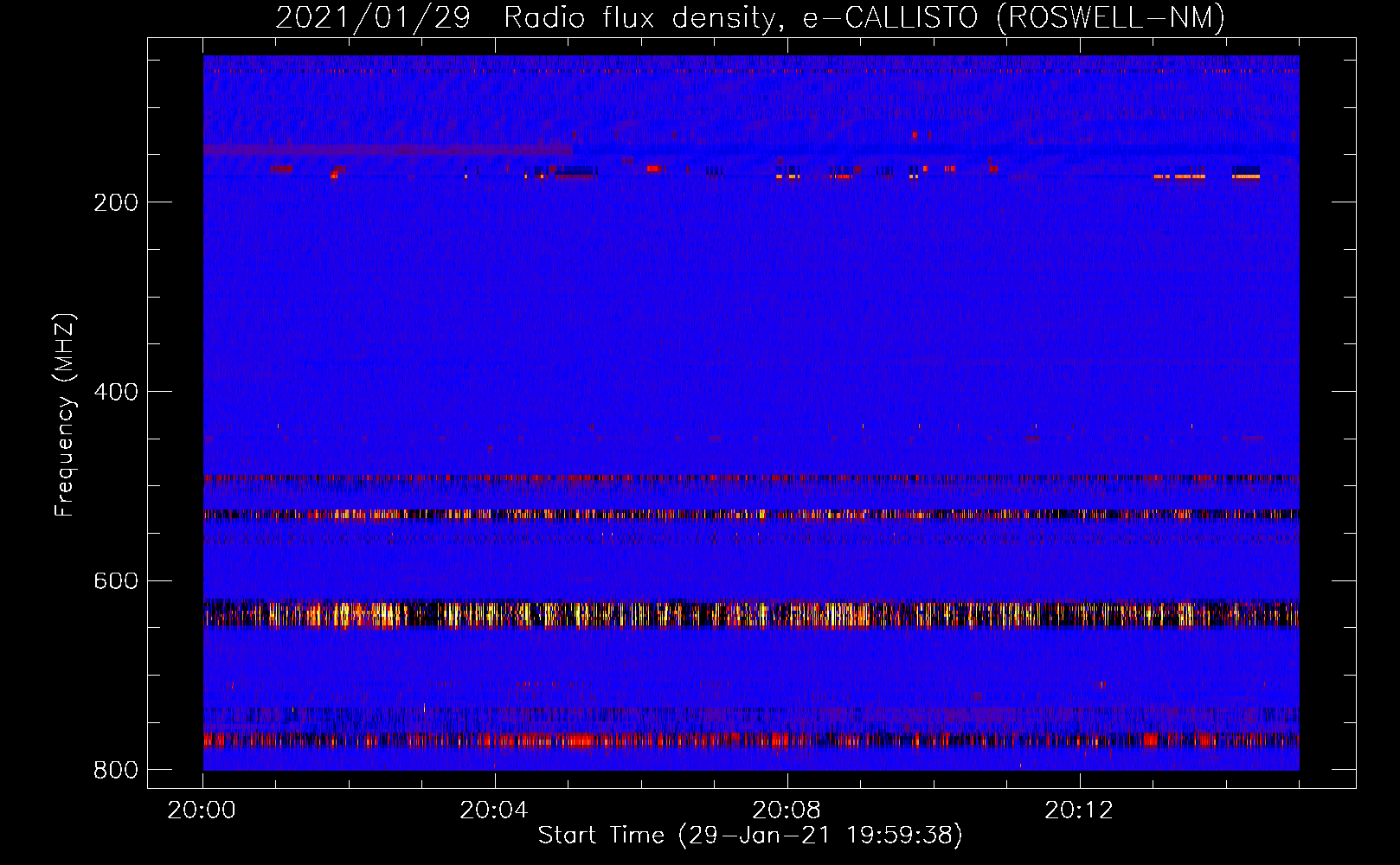The height and width of the screenshot is (865, 1400).
Task: Click the plot title "Radio flux density, e-CALLISTO (ROSWELL-NM)"
Action: 864,17
